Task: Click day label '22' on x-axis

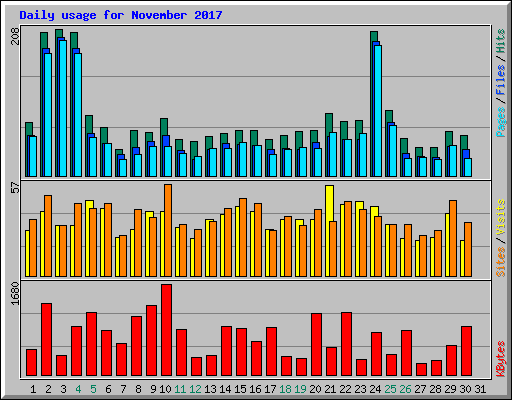Action: (345, 389)
